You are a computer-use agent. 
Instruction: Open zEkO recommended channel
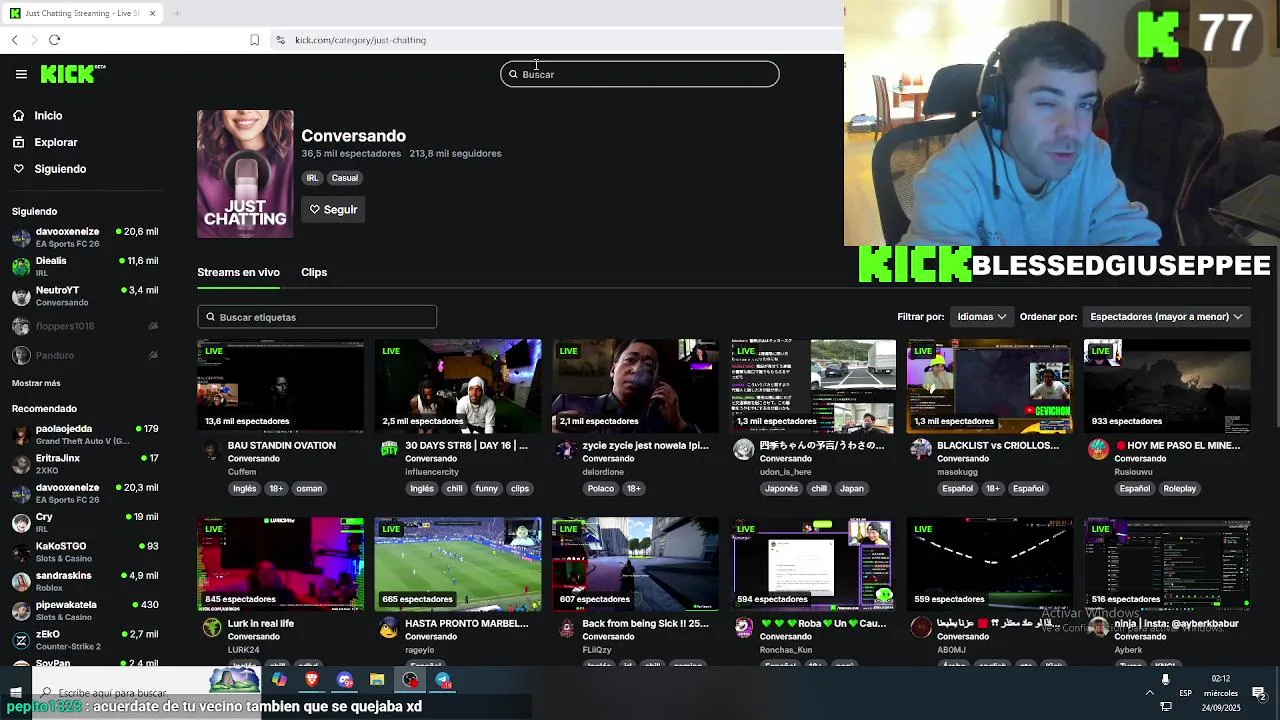pos(85,640)
